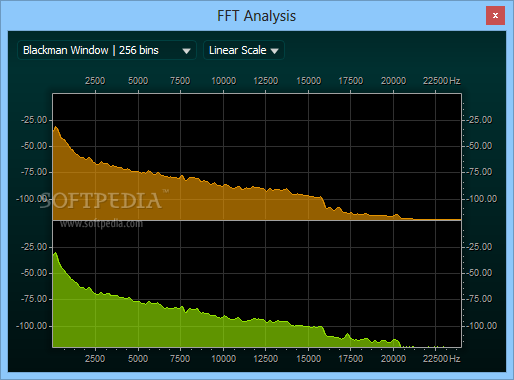Click the bottom axis 2500 frequency label
This screenshot has width=514, height=380.
[x=95, y=359]
